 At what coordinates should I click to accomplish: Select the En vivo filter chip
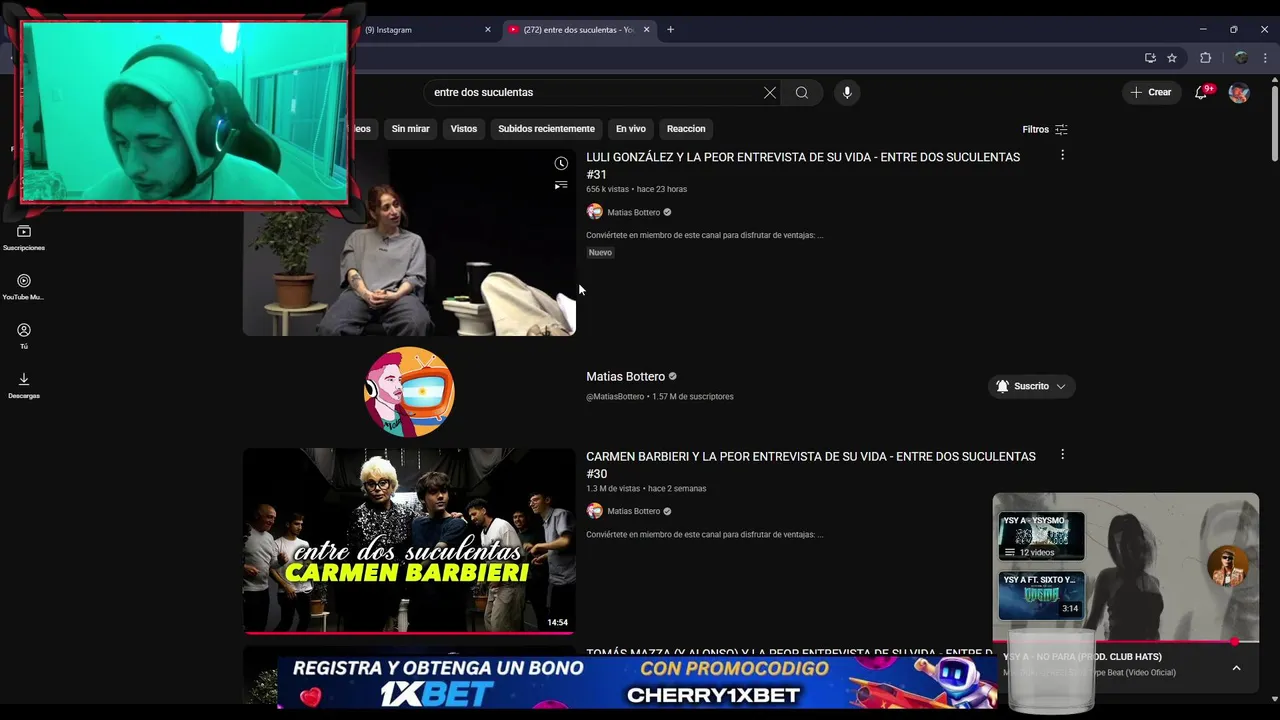coord(631,129)
